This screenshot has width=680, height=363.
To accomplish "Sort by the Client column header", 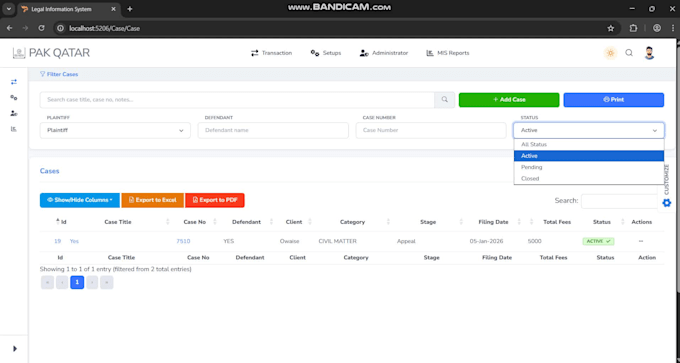I will tap(294, 222).
